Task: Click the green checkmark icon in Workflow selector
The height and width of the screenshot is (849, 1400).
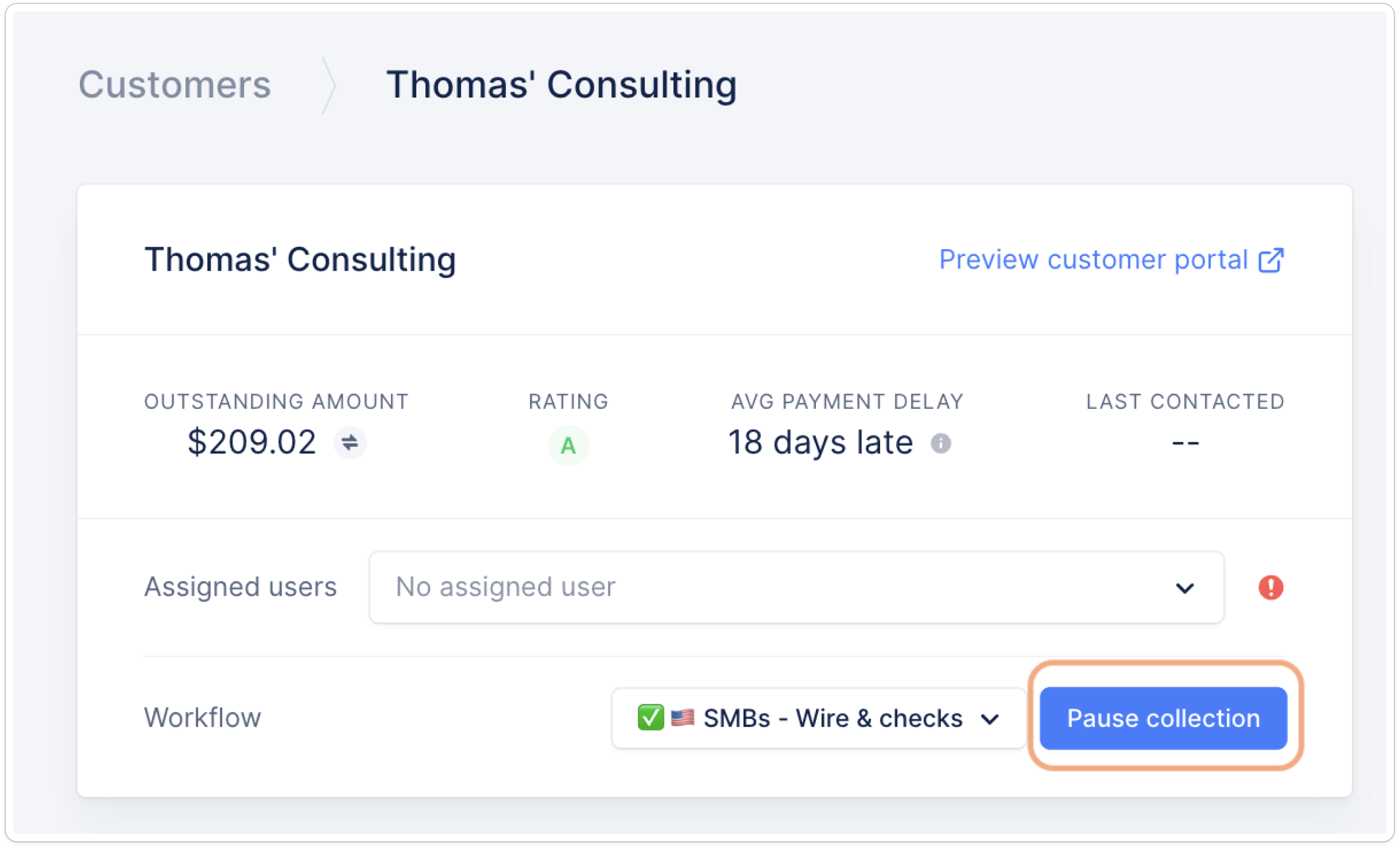Action: pyautogui.click(x=651, y=717)
